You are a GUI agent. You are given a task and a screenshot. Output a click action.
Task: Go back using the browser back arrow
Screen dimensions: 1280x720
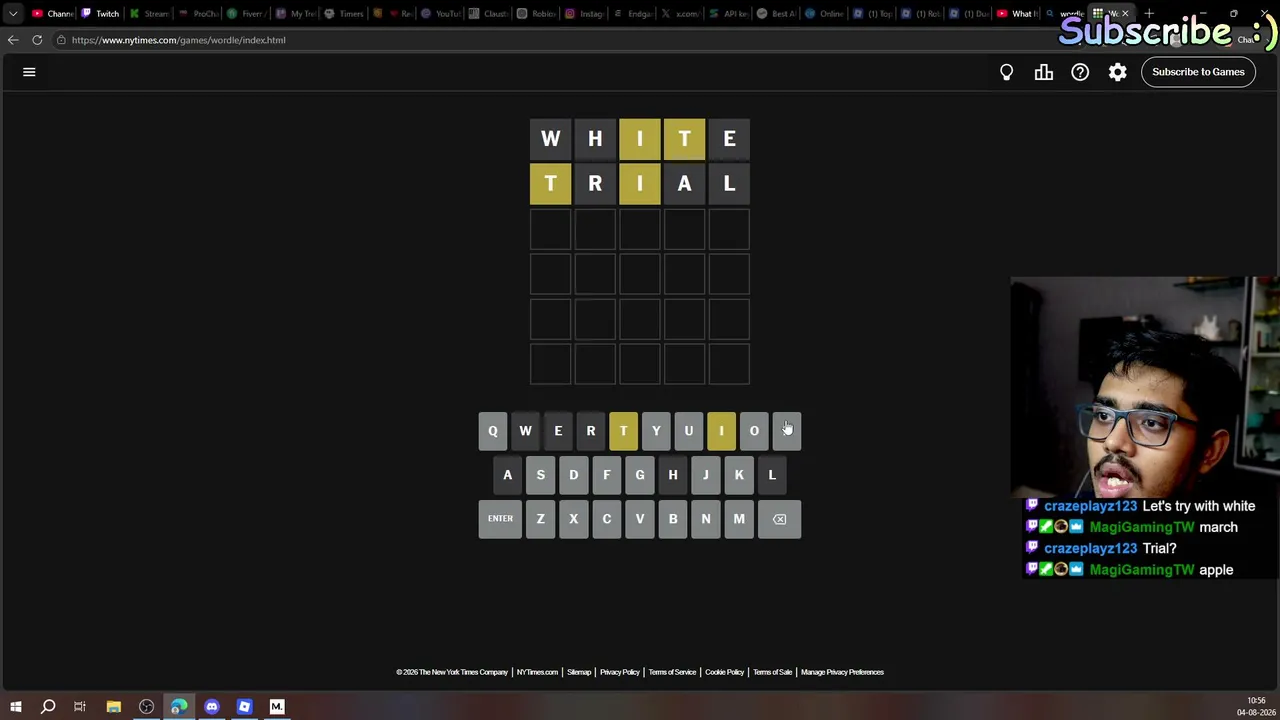click(x=13, y=40)
